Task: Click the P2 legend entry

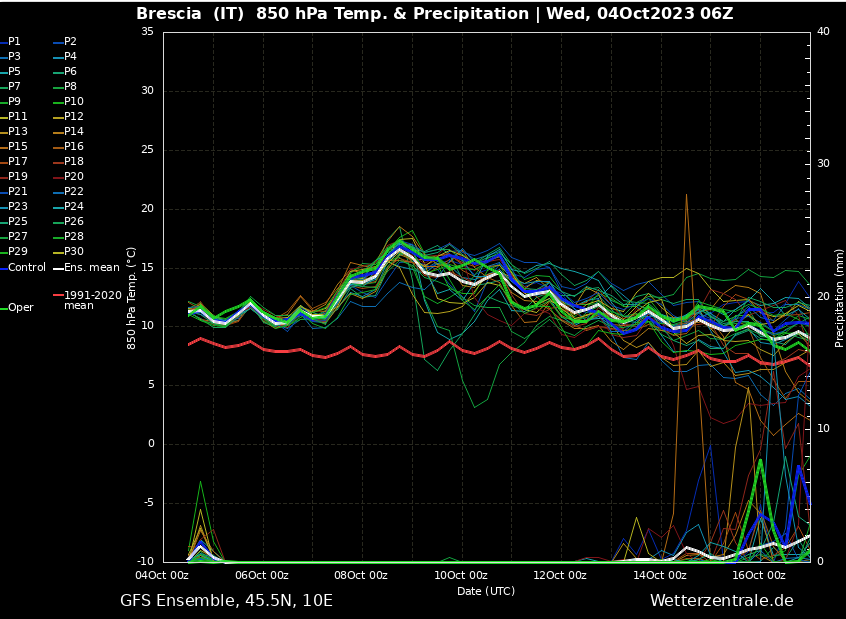Action: [x=65, y=42]
